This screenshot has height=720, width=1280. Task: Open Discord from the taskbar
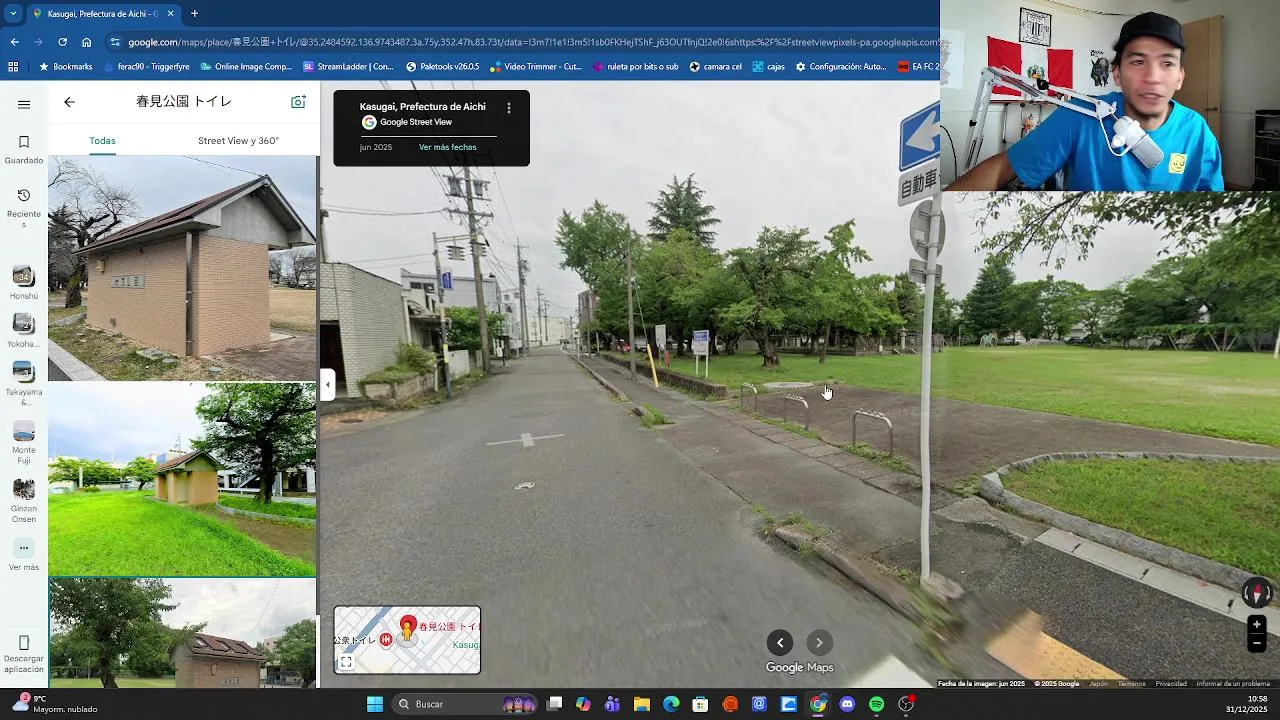[847, 704]
